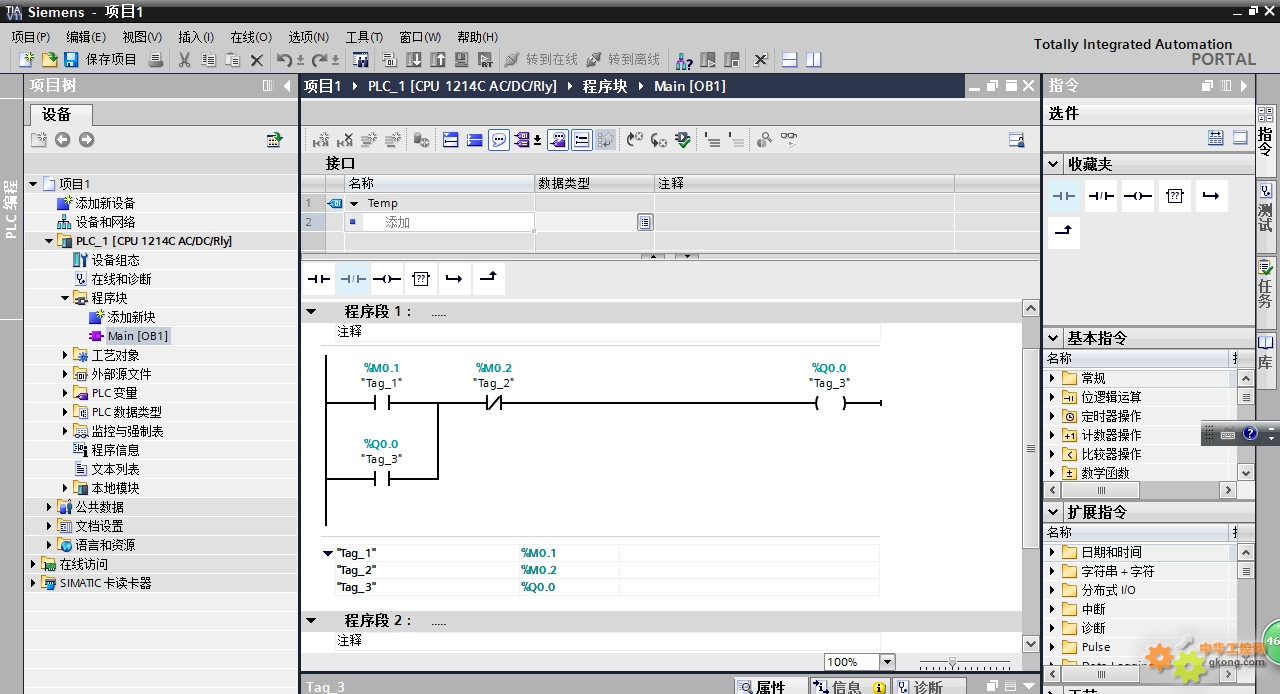Click the Favorites normally open contact in the instructions panel
Screen dimensions: 1280x694
pos(1064,196)
